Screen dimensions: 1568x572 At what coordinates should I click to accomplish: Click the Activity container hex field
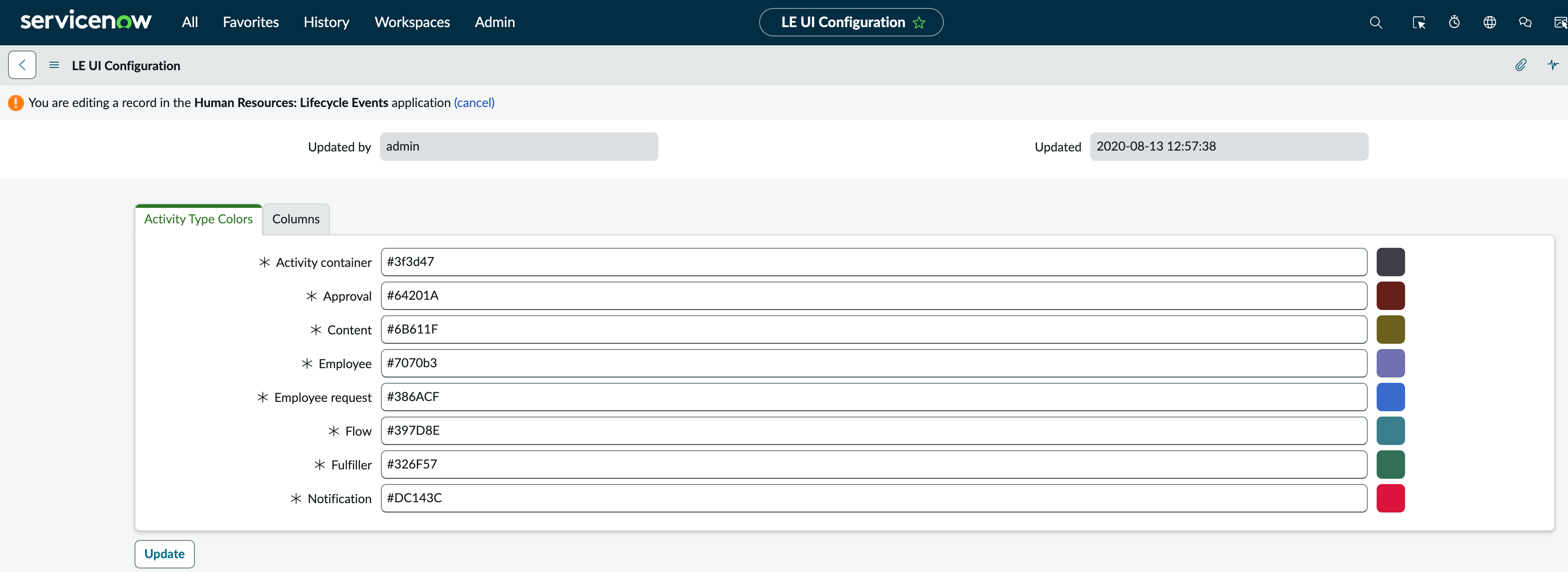click(x=874, y=262)
